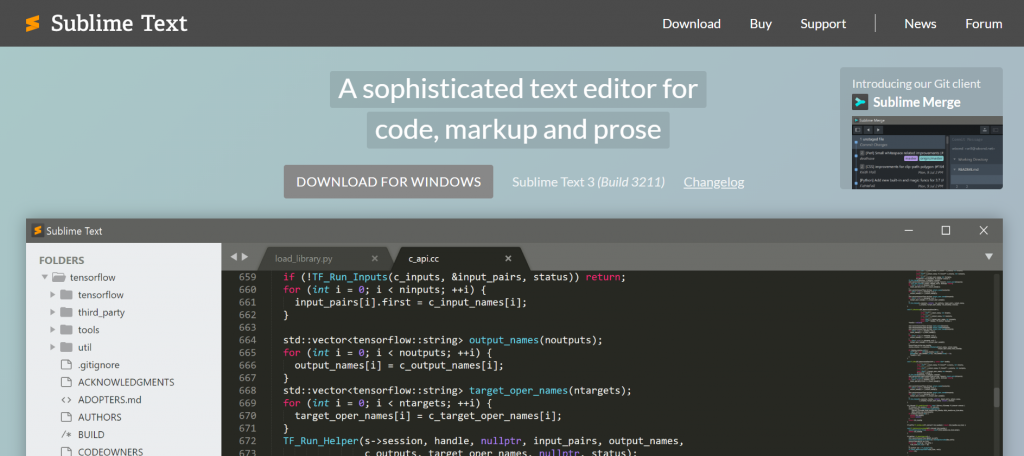Click the Sublime Text editor window title icon

coord(37,231)
